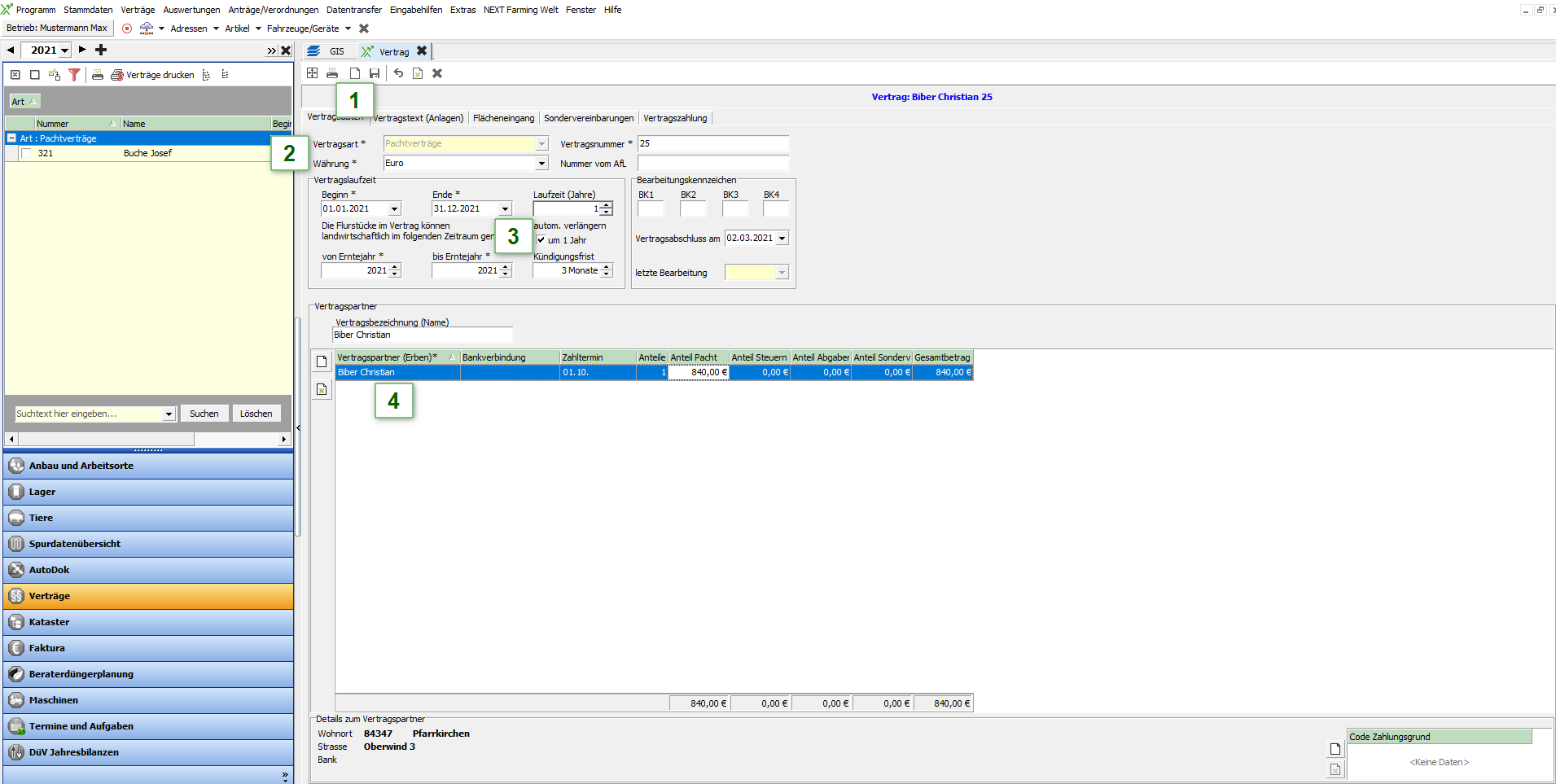Click the red filter funnel icon

[74, 75]
